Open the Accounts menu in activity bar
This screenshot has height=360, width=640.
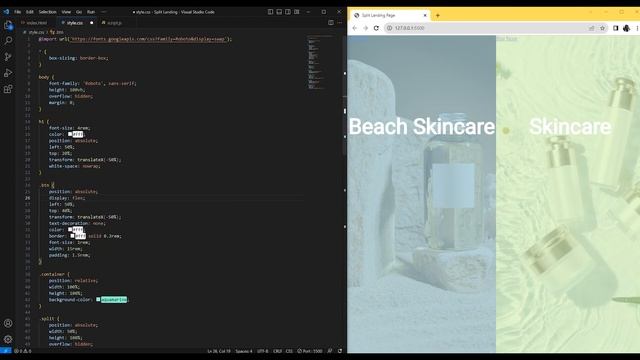coord(8,323)
